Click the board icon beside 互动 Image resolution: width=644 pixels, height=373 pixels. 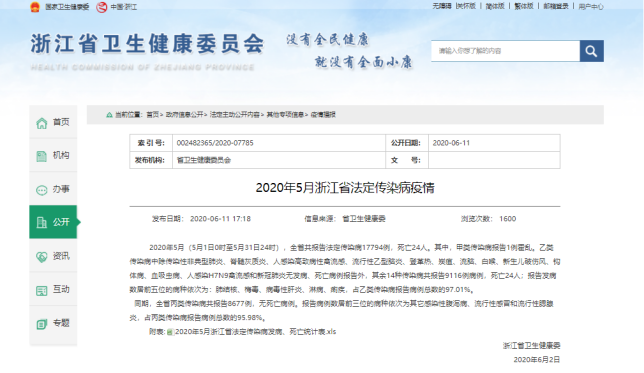(41, 290)
